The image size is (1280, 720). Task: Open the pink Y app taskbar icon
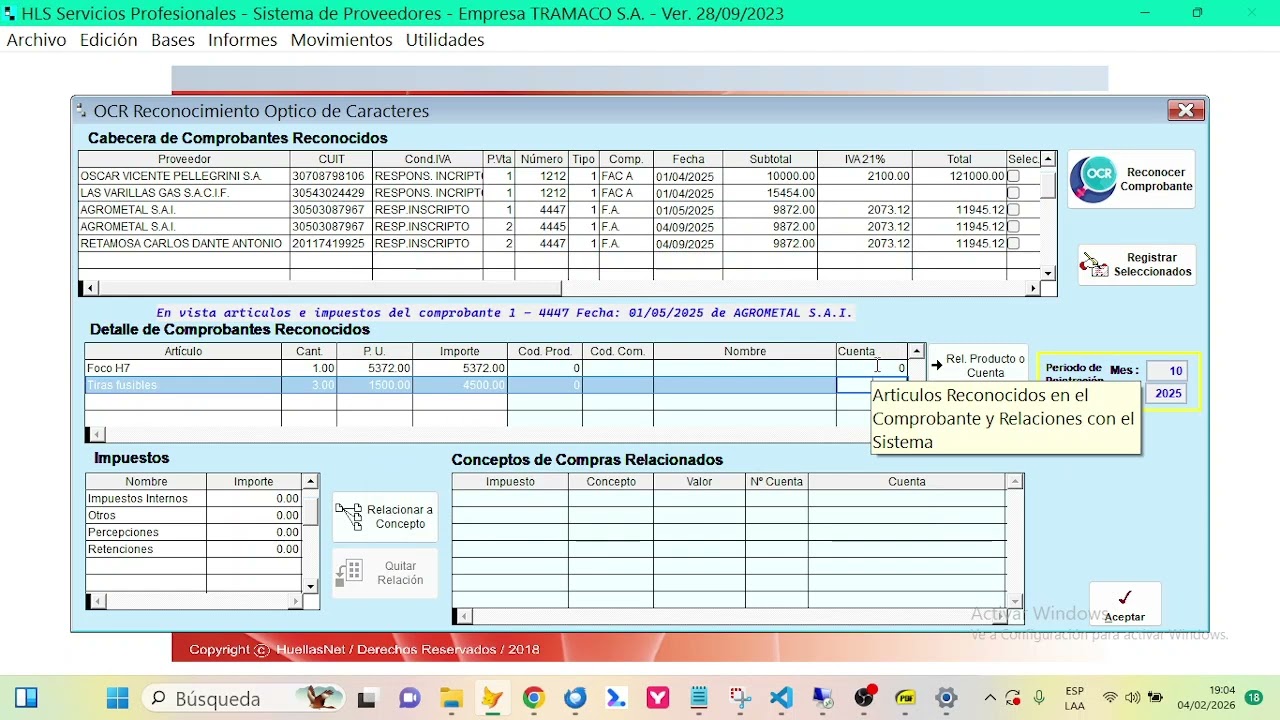coord(657,698)
